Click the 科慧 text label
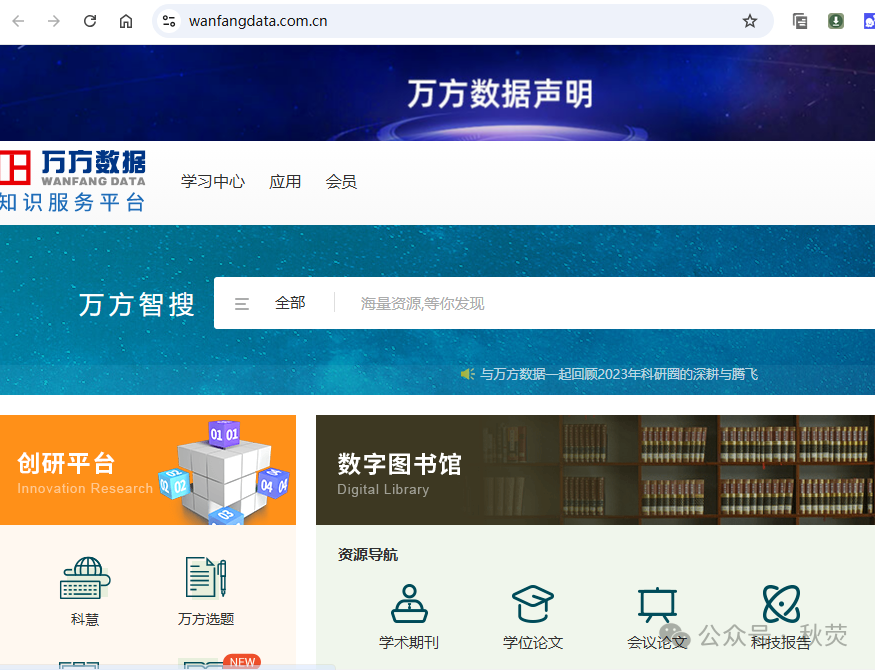Viewport: 875px width, 670px height. tap(85, 619)
